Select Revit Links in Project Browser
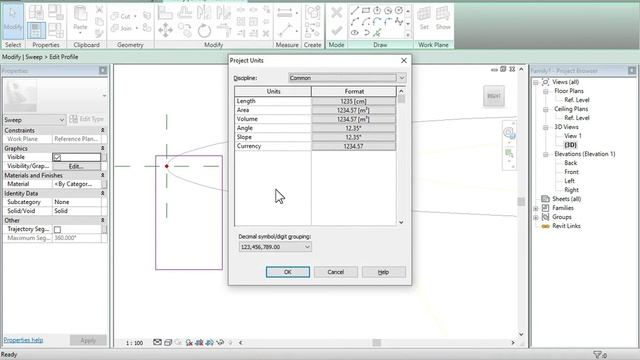 point(566,226)
